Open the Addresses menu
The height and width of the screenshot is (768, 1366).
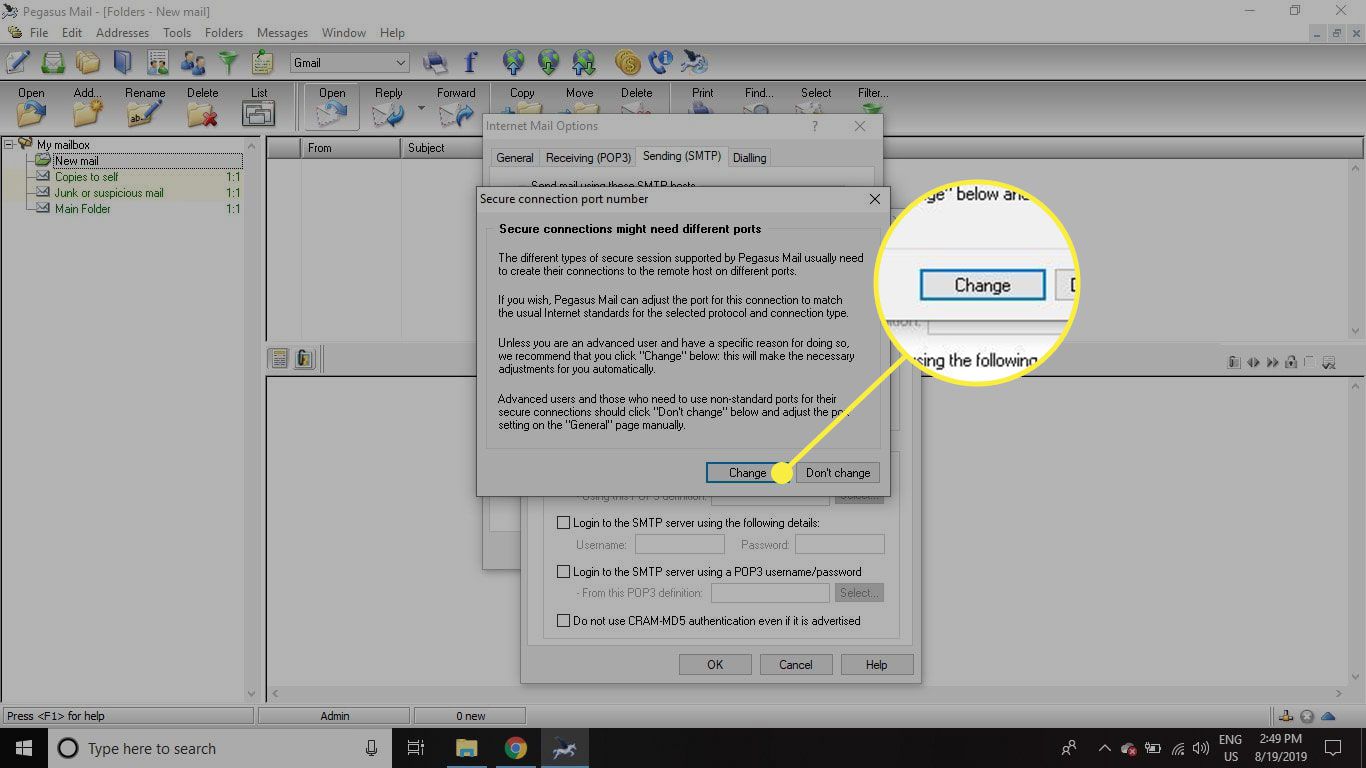(x=122, y=33)
